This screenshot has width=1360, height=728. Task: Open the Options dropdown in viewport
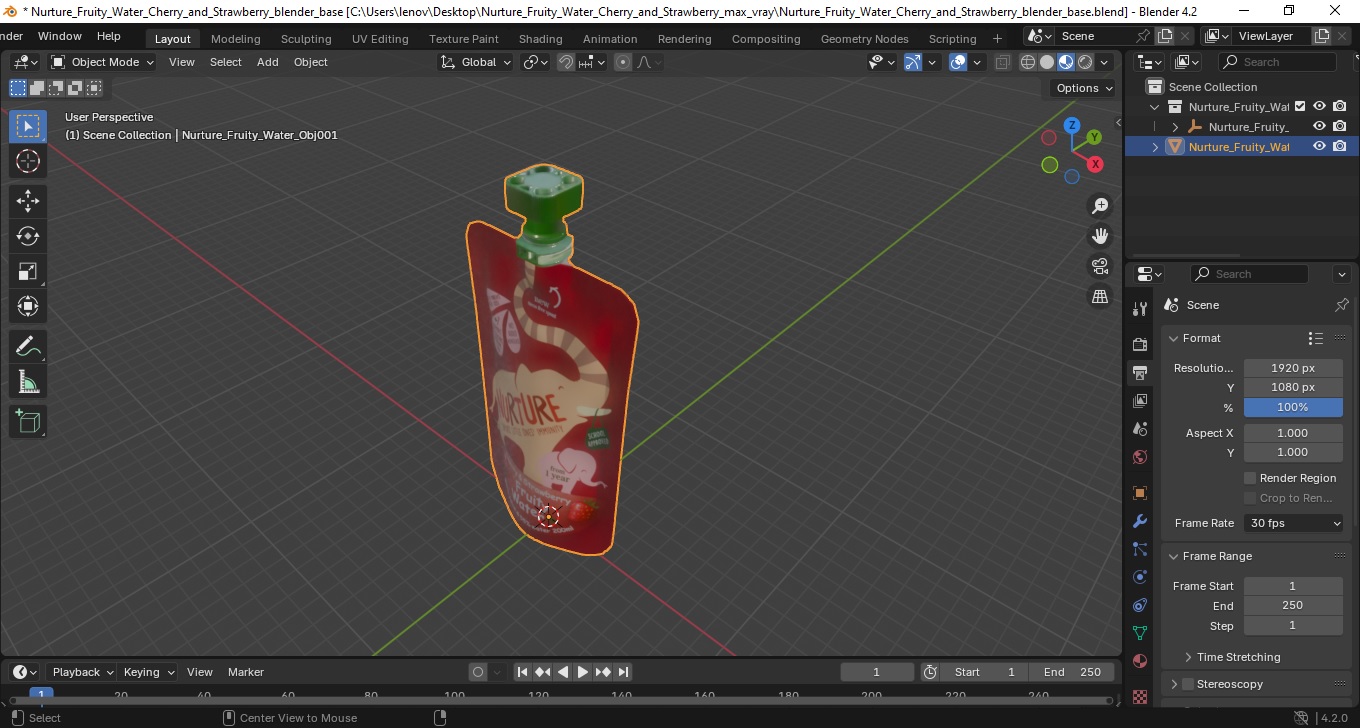pos(1085,88)
